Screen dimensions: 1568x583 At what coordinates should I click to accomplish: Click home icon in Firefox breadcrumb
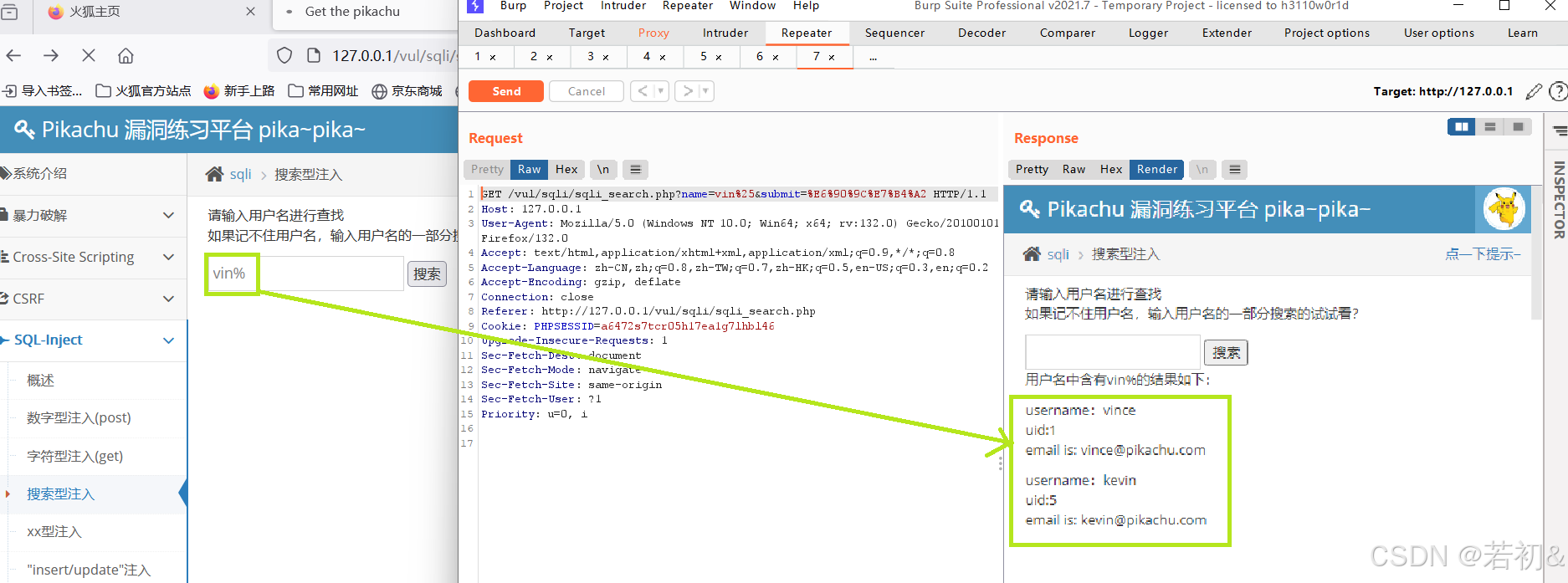(215, 174)
